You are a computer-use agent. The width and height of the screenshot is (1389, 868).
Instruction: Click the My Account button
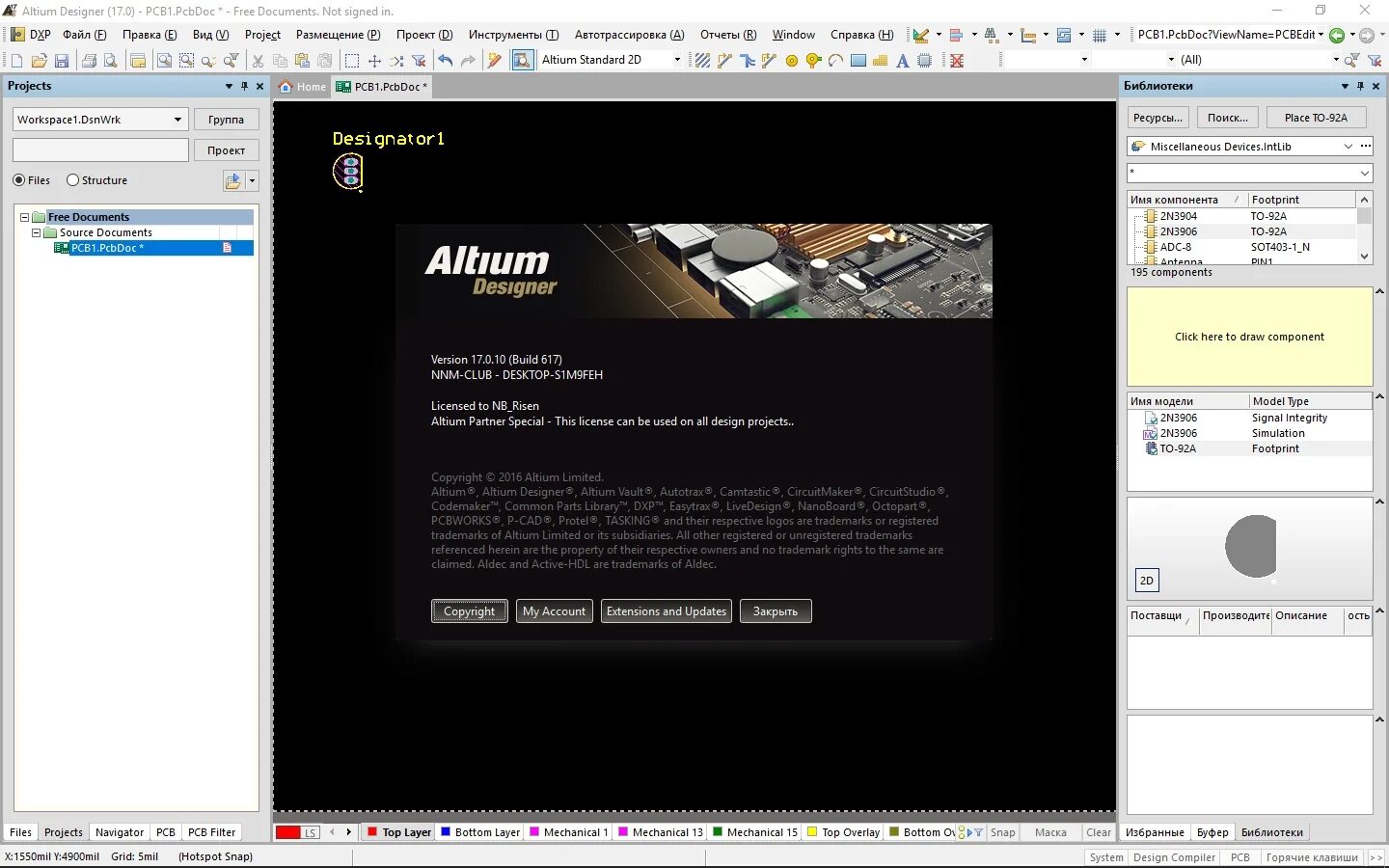[x=554, y=611]
